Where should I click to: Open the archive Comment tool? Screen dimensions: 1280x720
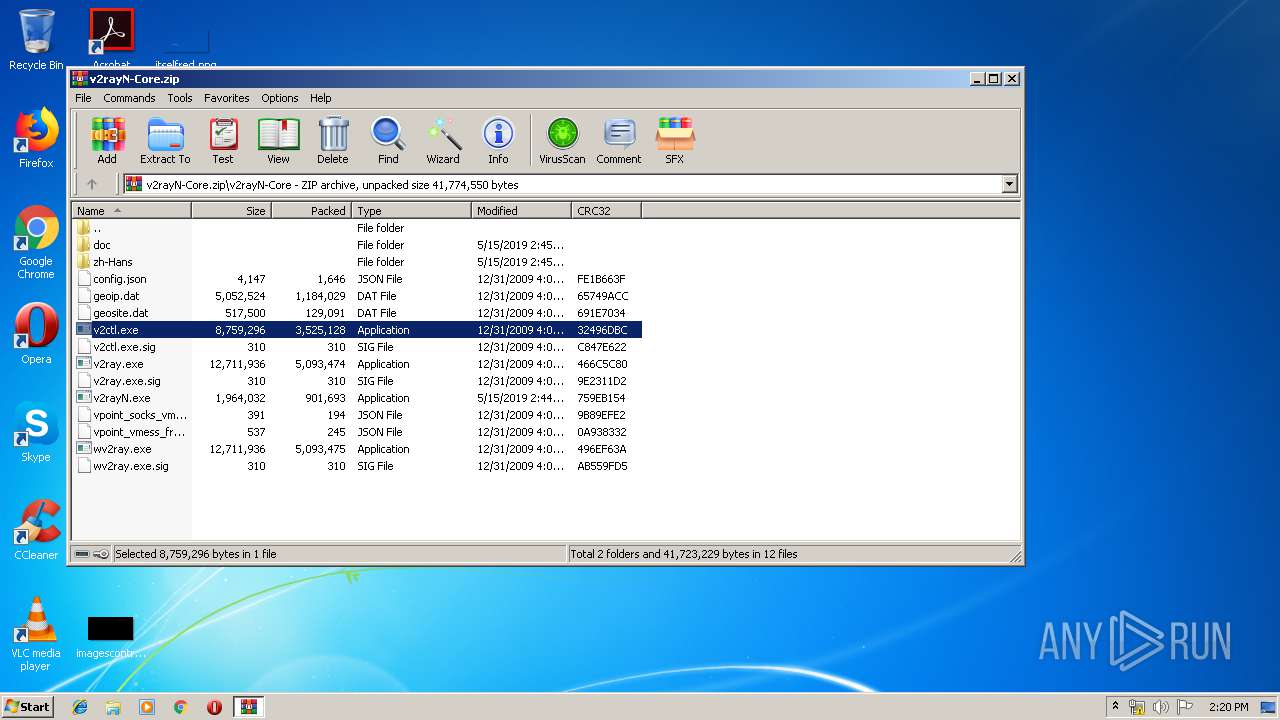[619, 140]
